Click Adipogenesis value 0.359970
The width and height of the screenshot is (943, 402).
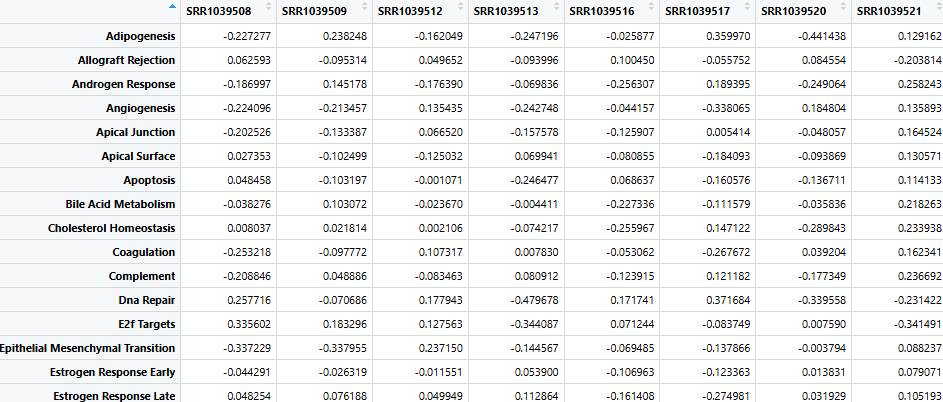[729, 36]
